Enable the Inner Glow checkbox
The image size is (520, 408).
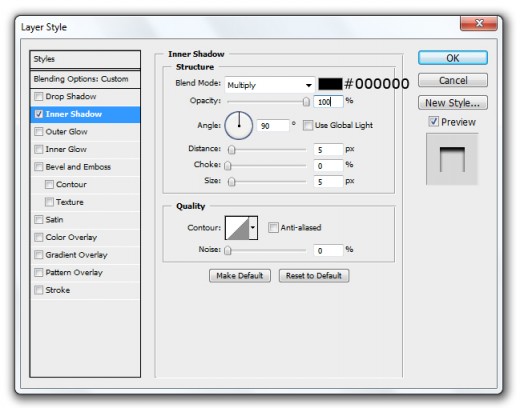click(39, 149)
